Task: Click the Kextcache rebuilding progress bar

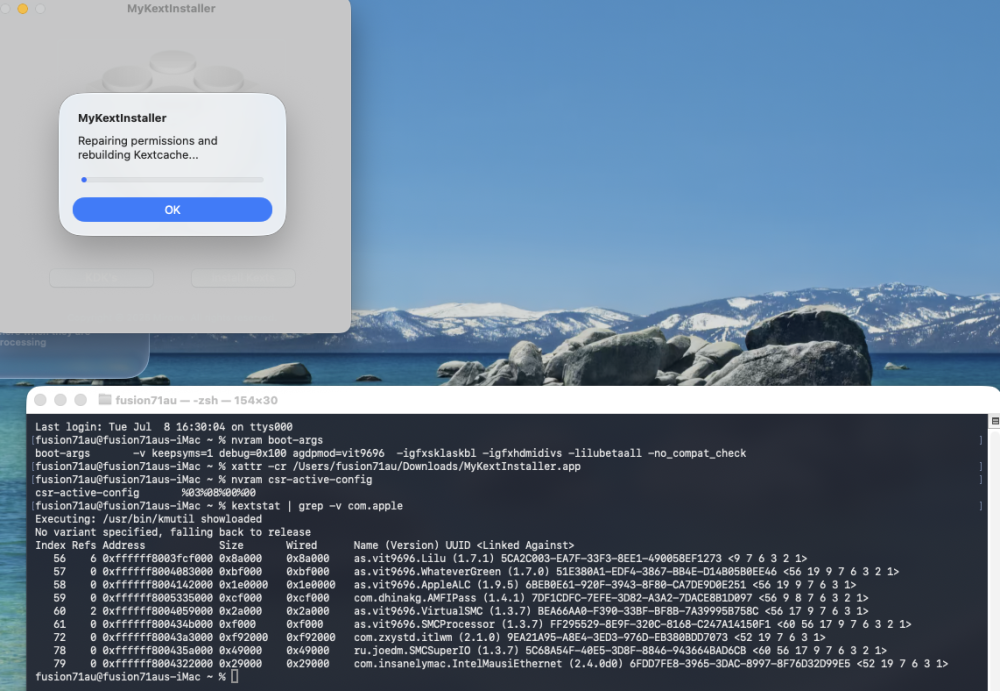Action: pyautogui.click(x=172, y=180)
